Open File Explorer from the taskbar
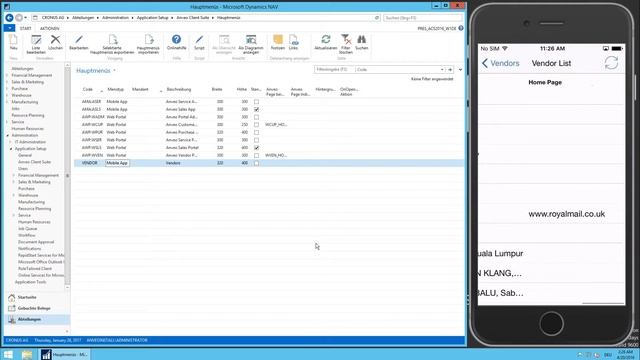Screen dimensions: 640x360 tap(27, 354)
